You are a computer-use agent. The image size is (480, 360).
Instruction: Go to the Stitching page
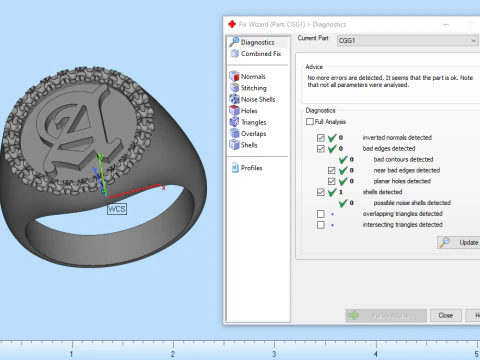click(x=254, y=88)
